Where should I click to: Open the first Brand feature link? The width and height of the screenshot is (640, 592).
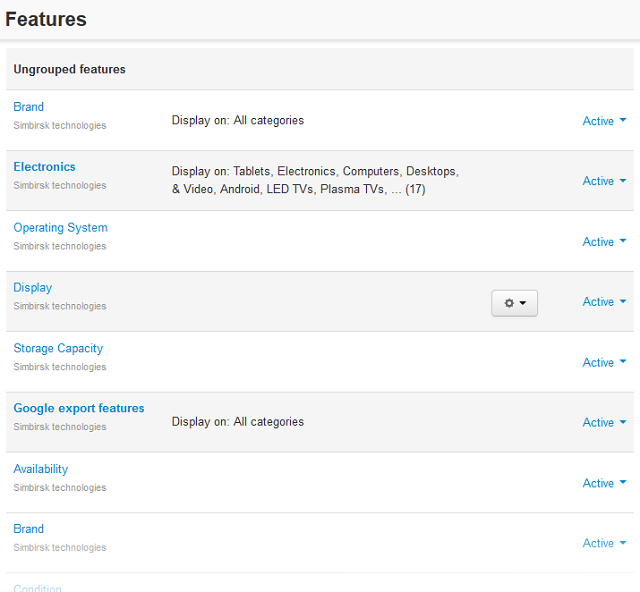point(29,107)
